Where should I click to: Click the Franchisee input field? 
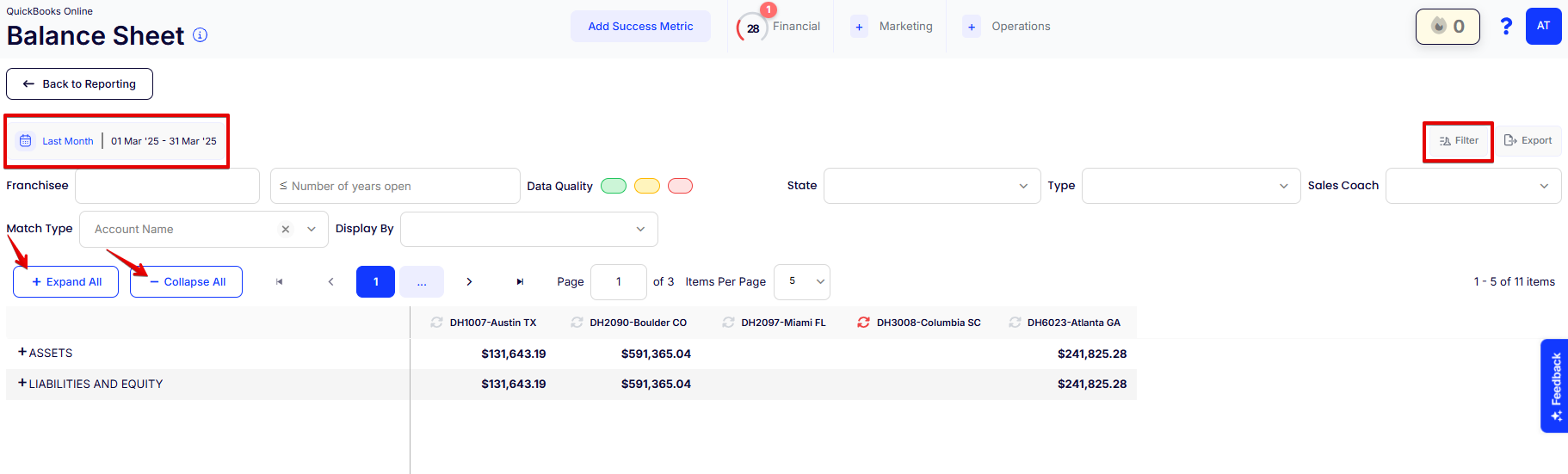pyautogui.click(x=167, y=186)
